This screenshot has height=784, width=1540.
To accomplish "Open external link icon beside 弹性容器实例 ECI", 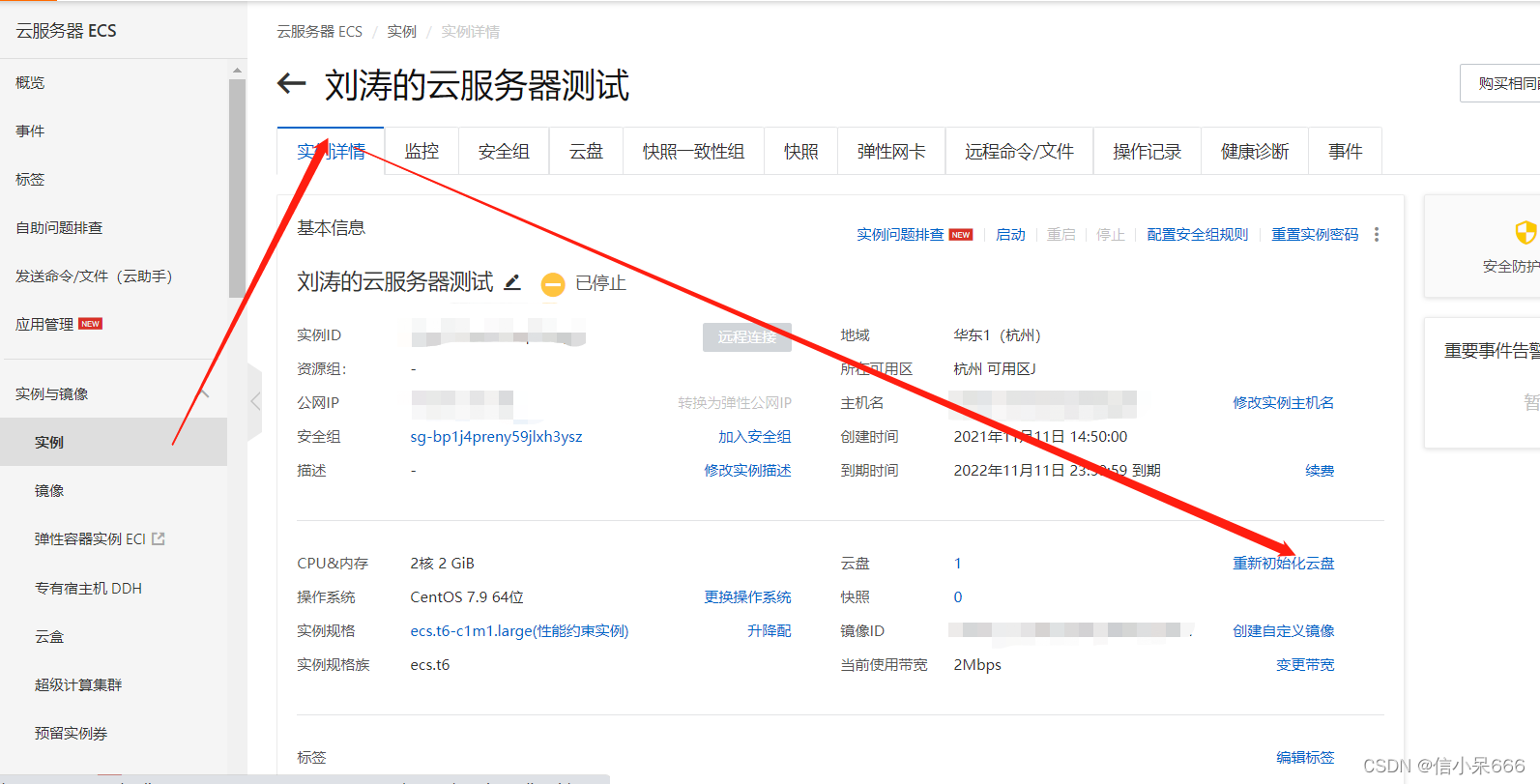I will pos(159,538).
